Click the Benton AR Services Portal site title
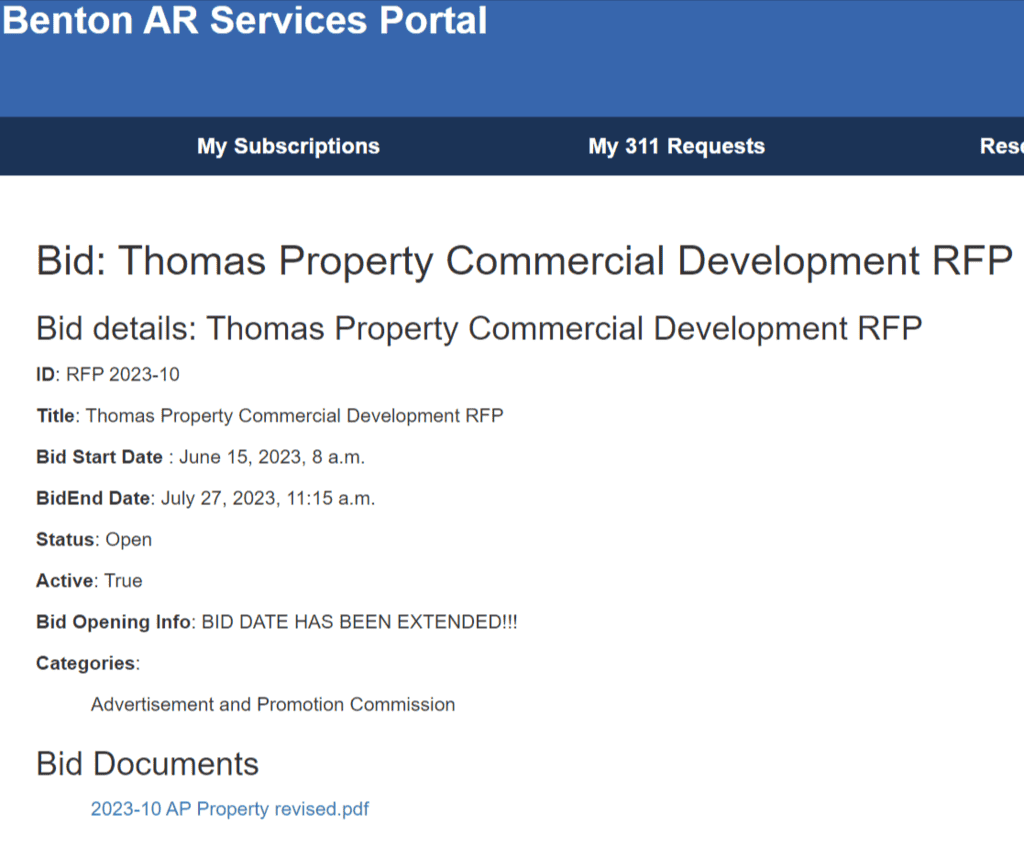Screen dimensions: 1024x847 click(244, 20)
